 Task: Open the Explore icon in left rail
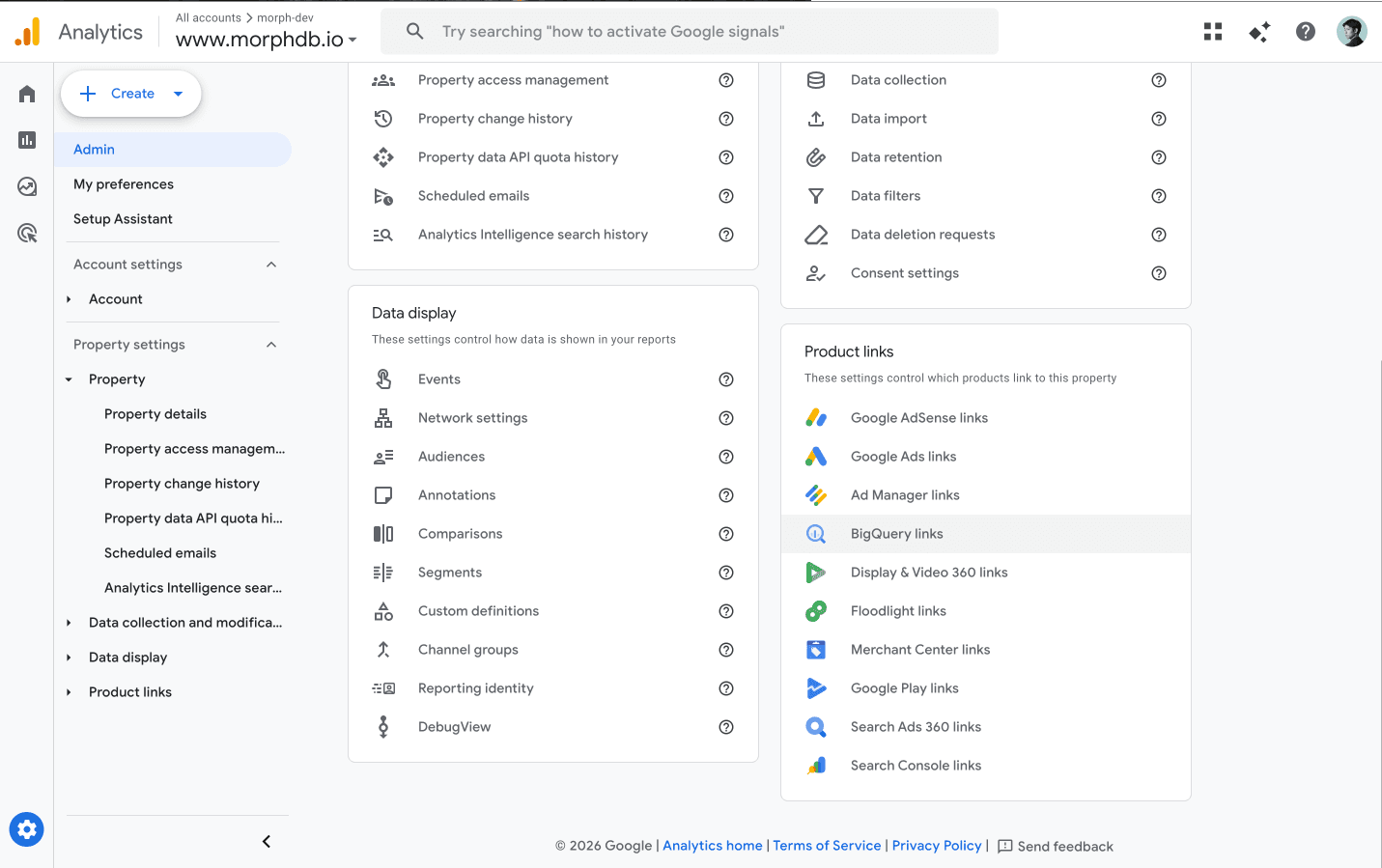[27, 186]
